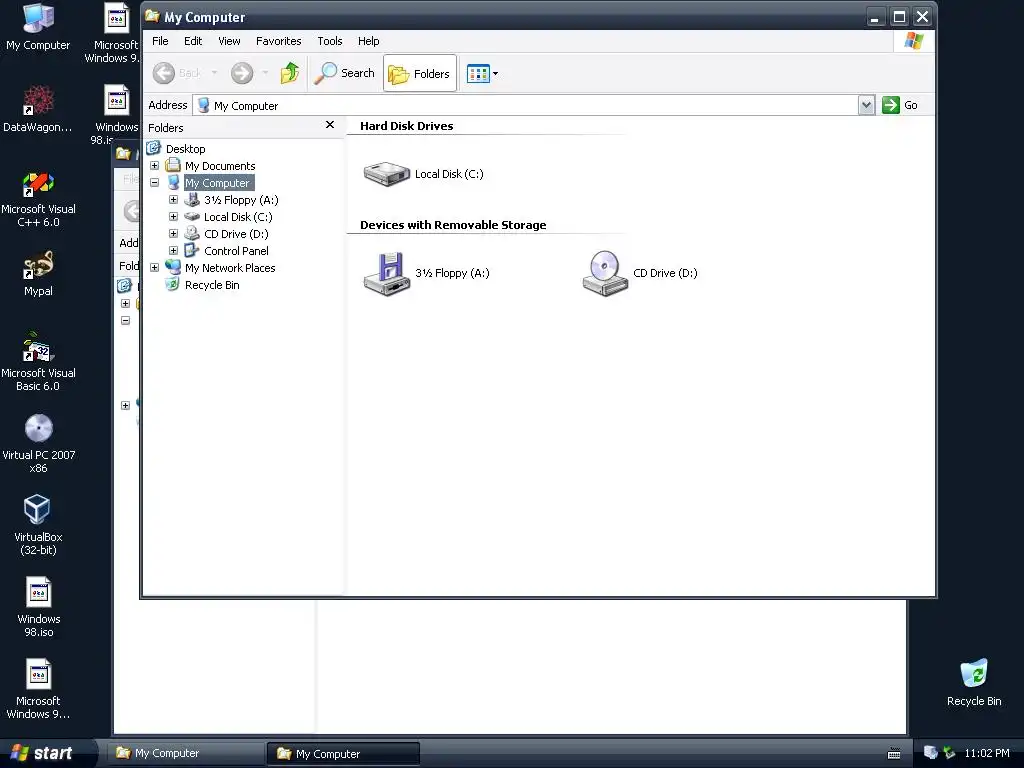Select the 3½ Floppy (A:) drive icon in main pane

click(x=387, y=274)
